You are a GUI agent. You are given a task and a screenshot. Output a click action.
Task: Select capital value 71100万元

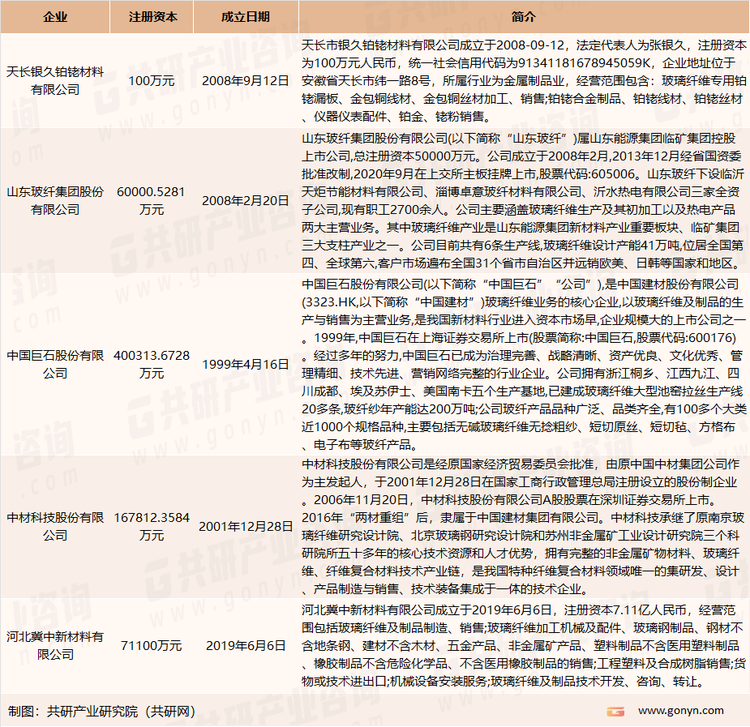pos(152,646)
